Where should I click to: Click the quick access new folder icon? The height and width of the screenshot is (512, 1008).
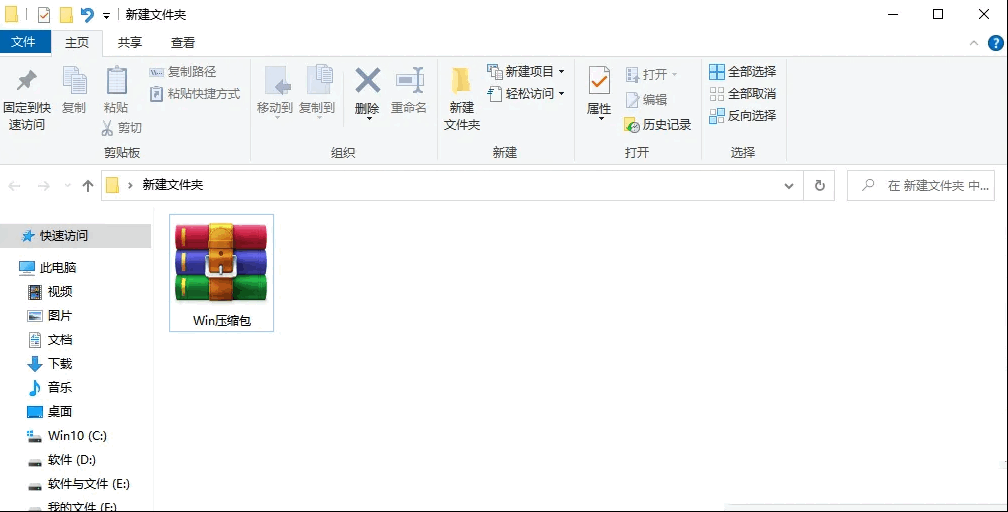tap(66, 14)
